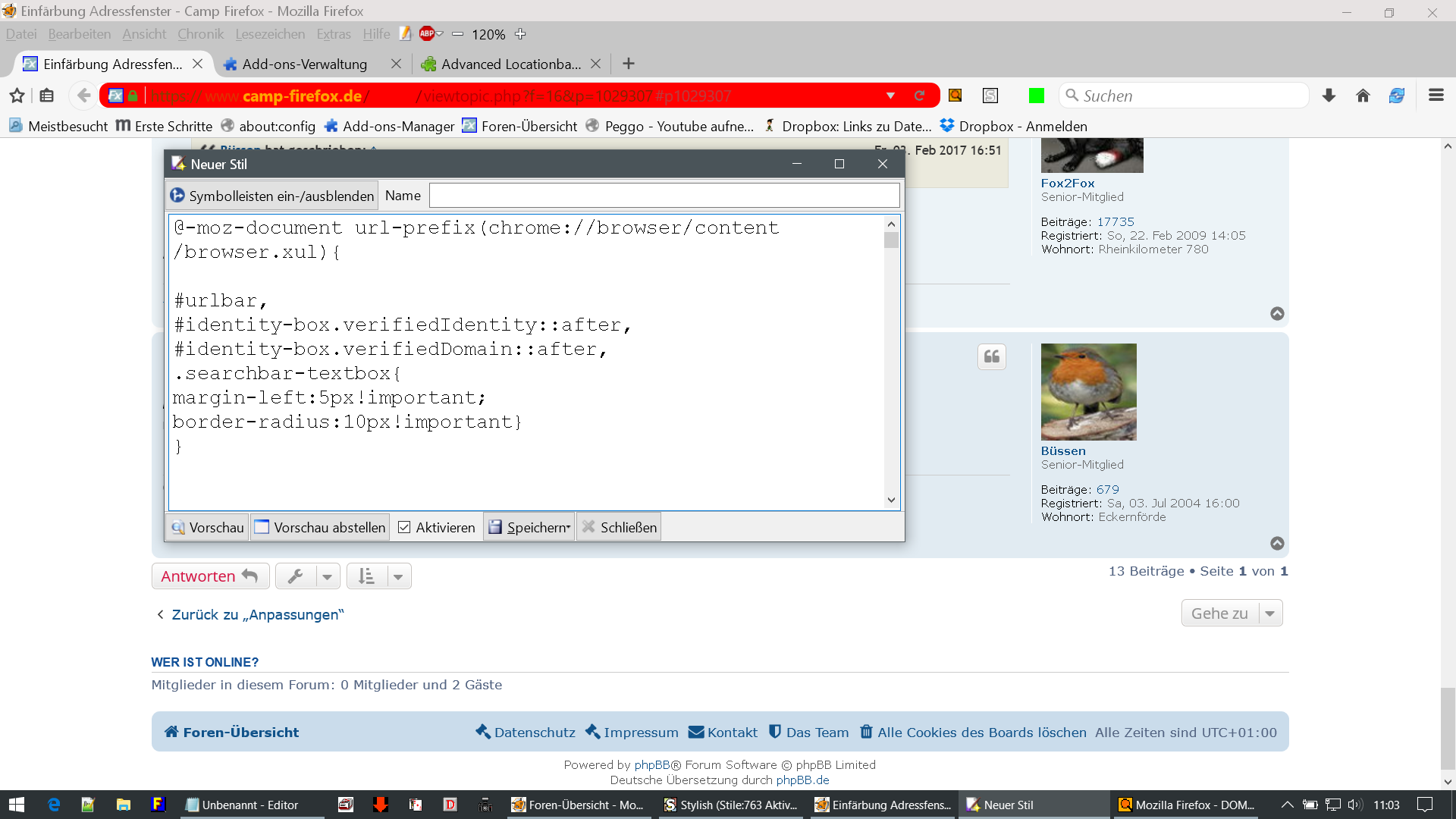Toggle the Aktivieren checkbox
The image size is (1456, 819).
click(x=405, y=527)
